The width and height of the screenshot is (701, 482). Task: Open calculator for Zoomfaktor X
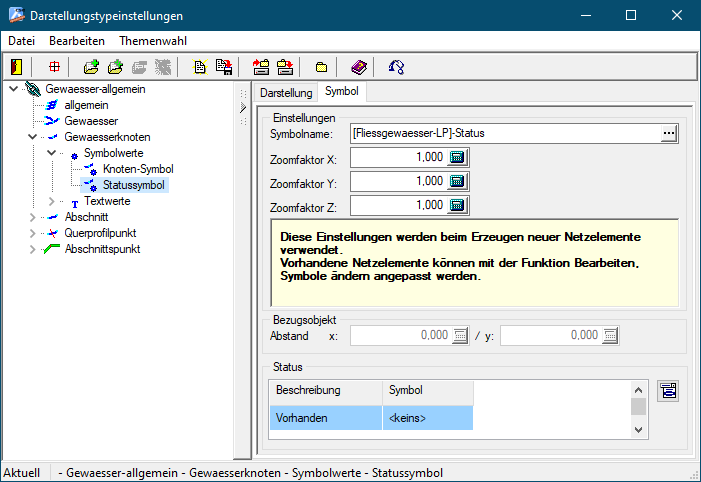point(457,157)
